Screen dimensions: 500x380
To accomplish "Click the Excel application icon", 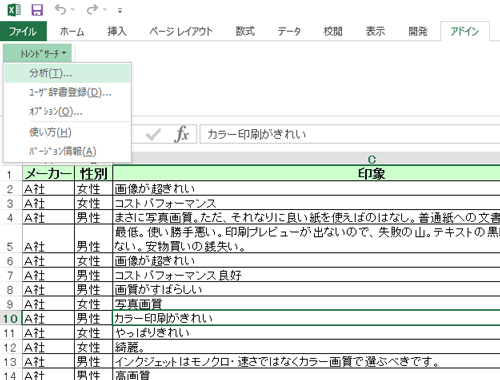I will [14, 10].
